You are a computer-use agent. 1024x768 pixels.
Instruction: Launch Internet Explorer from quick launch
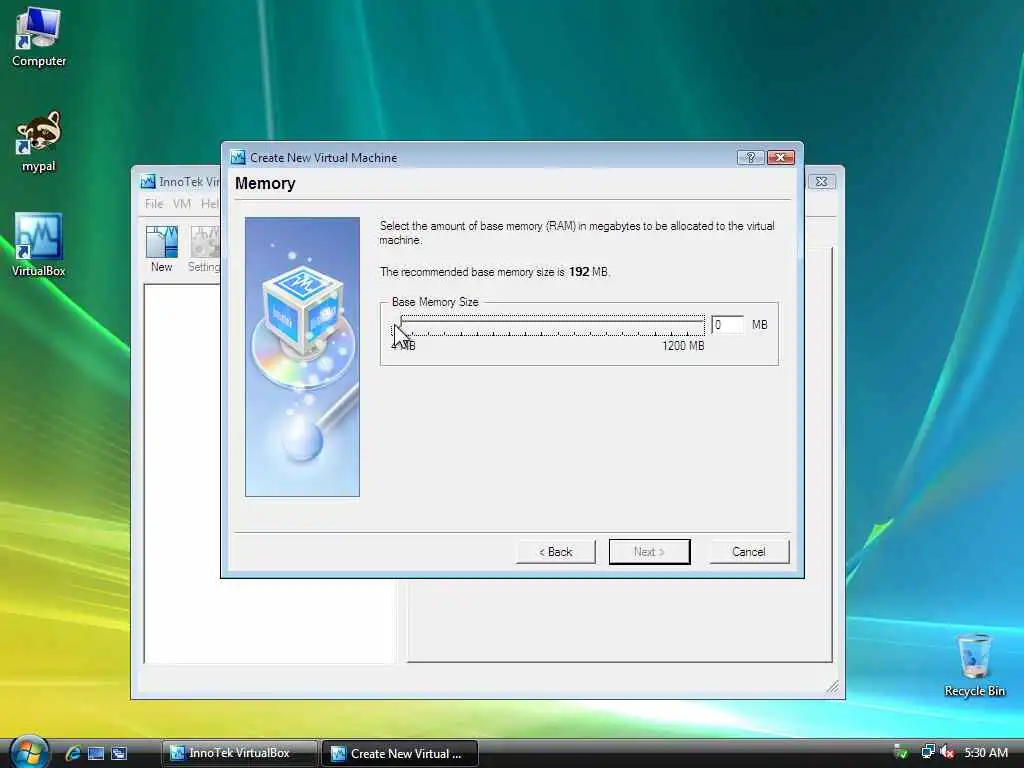point(72,753)
